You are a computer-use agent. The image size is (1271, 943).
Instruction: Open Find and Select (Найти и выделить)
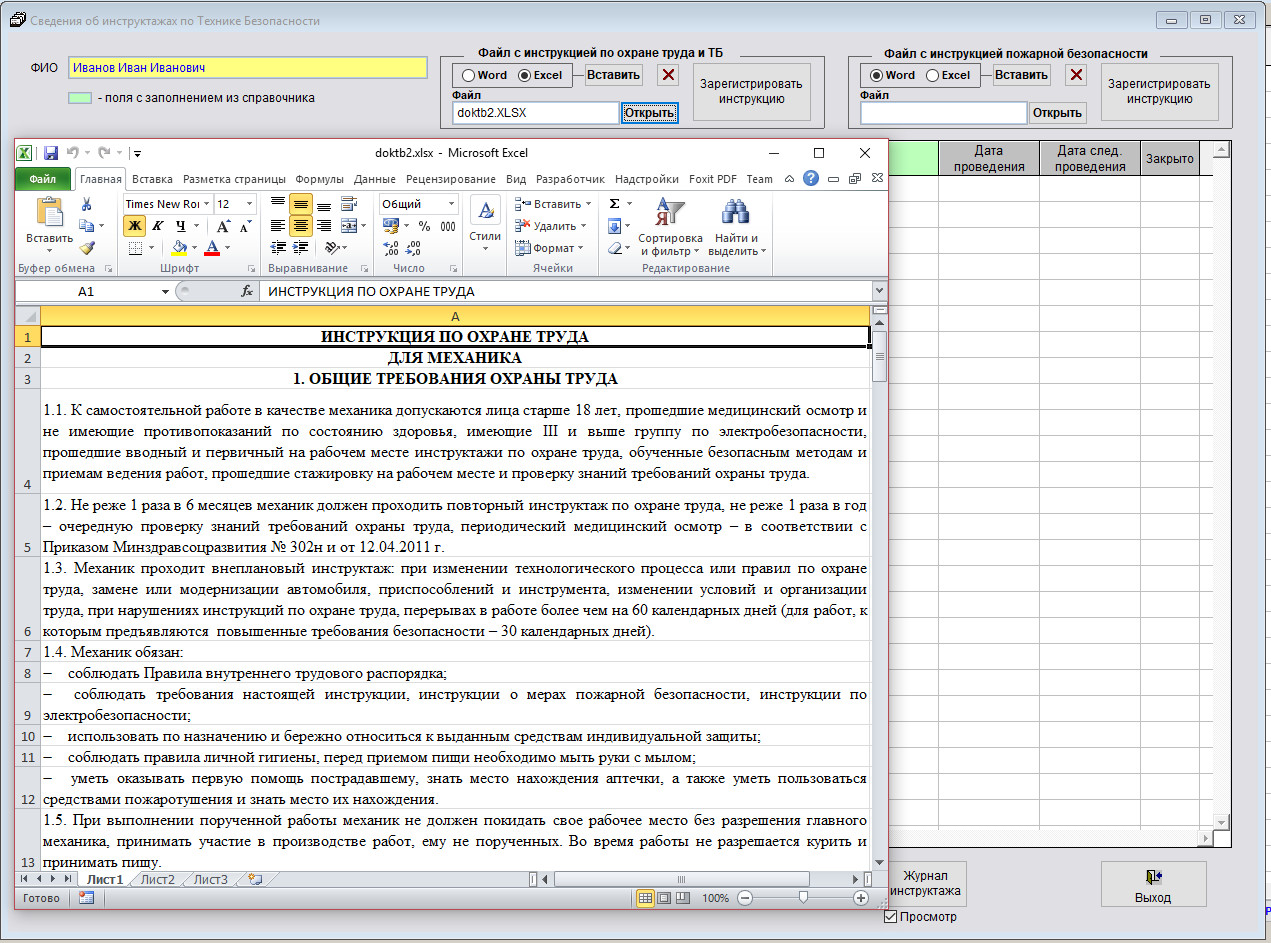coord(736,227)
